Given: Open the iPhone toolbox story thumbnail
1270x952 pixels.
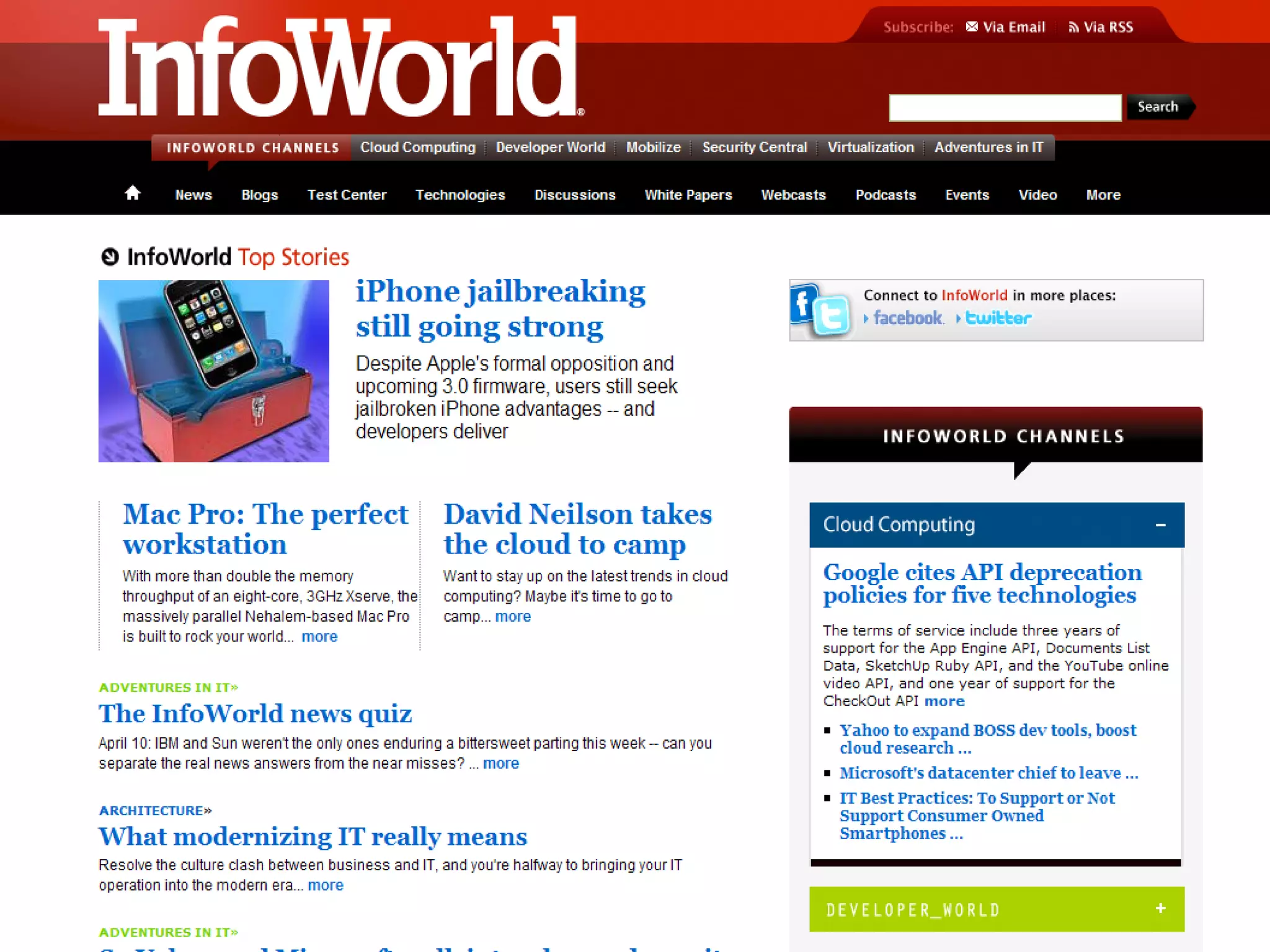Looking at the screenshot, I should click(x=214, y=371).
